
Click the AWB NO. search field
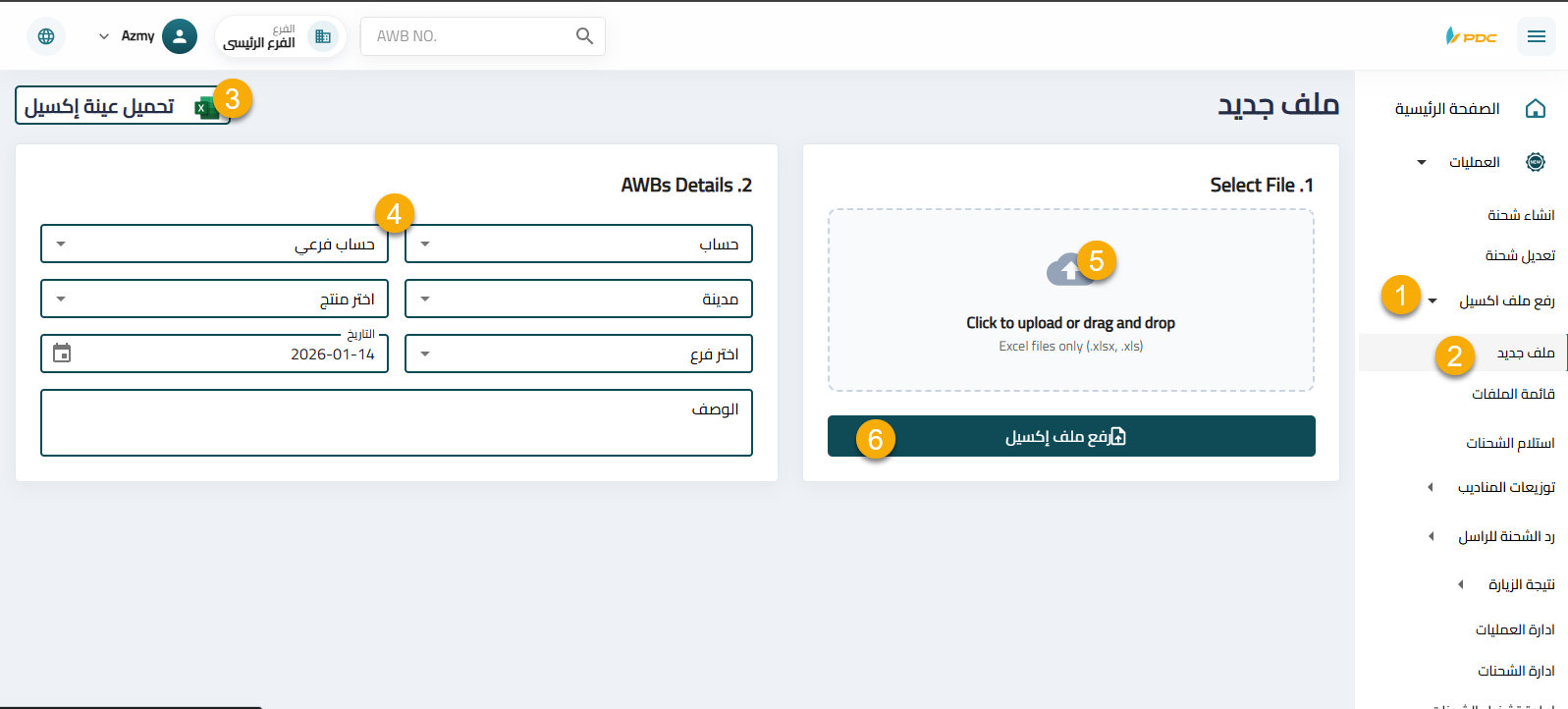[469, 36]
